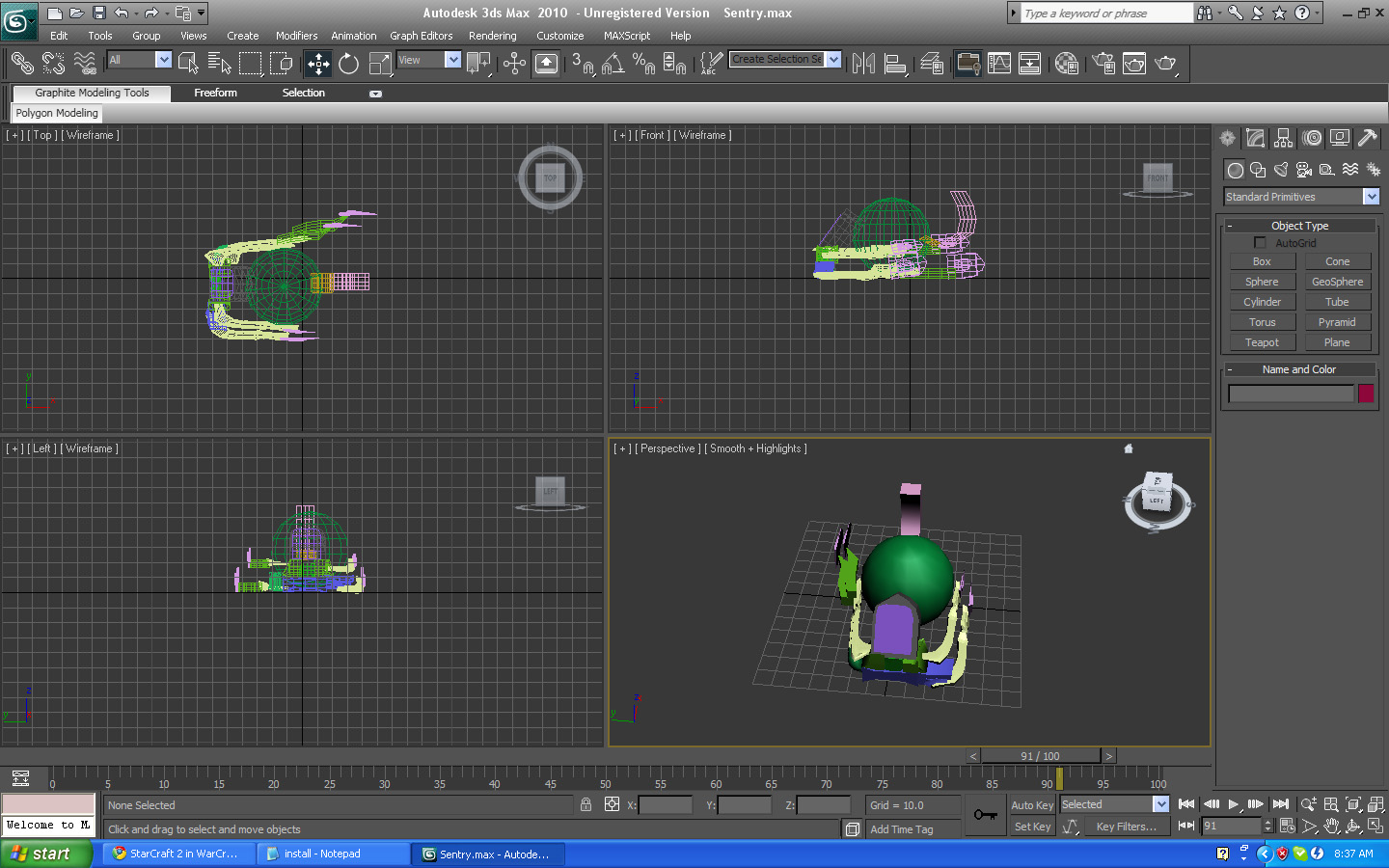Open the Utilities hammer panel
The height and width of the screenshot is (868, 1389).
pos(1367,138)
